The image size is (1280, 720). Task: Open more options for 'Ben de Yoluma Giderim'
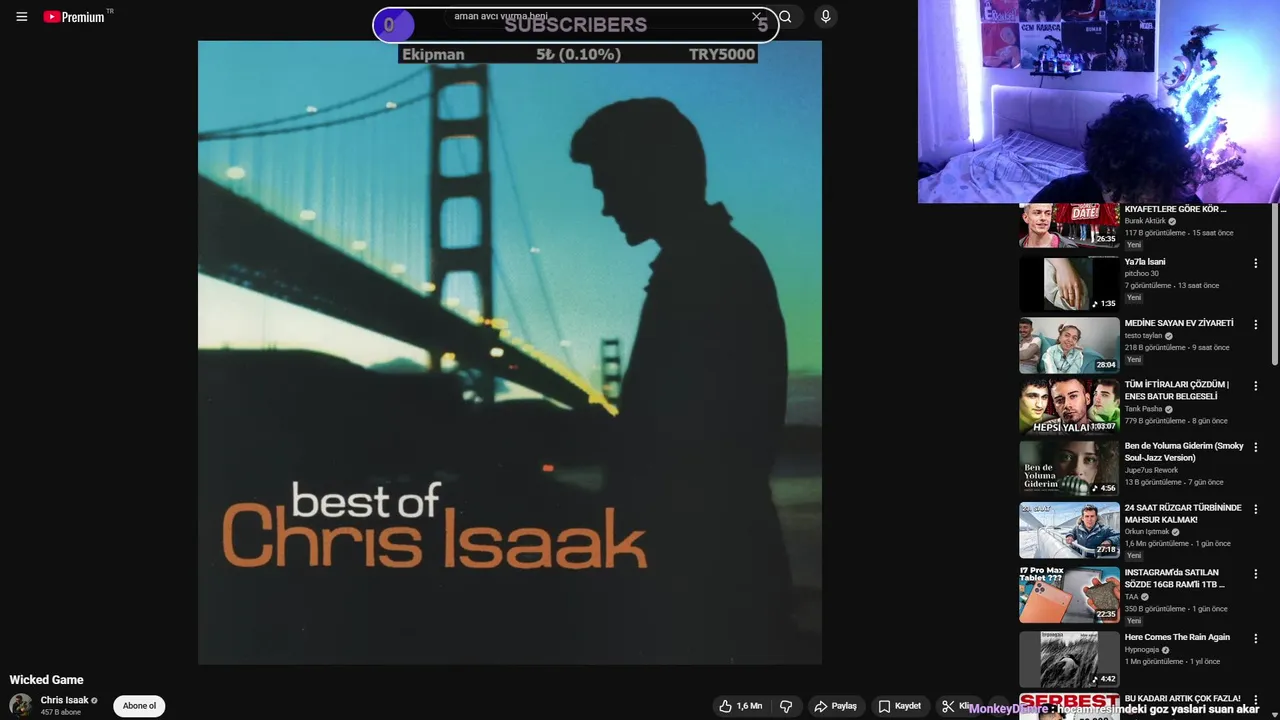click(x=1256, y=447)
